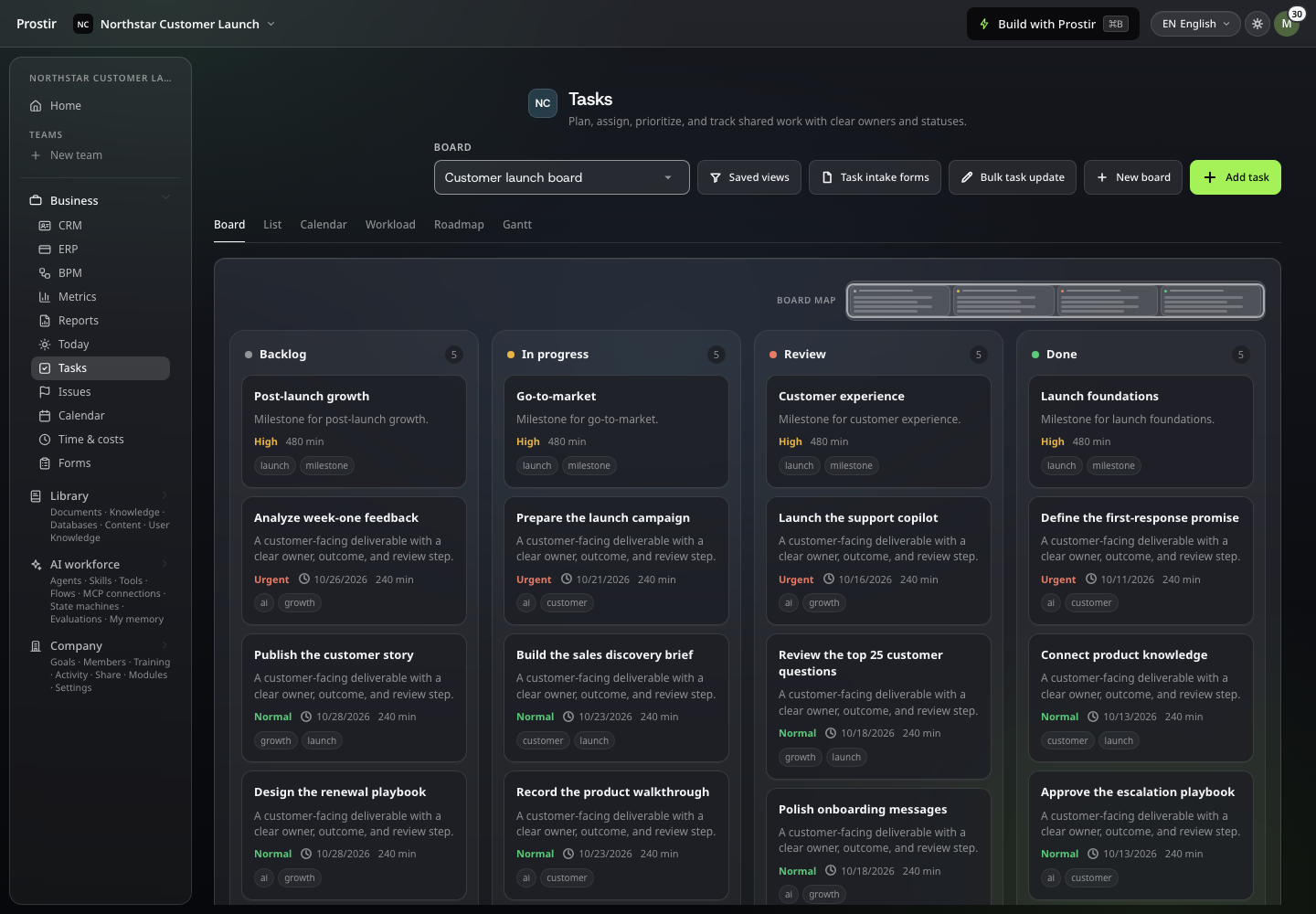Click the Calendar view tab

[324, 225]
